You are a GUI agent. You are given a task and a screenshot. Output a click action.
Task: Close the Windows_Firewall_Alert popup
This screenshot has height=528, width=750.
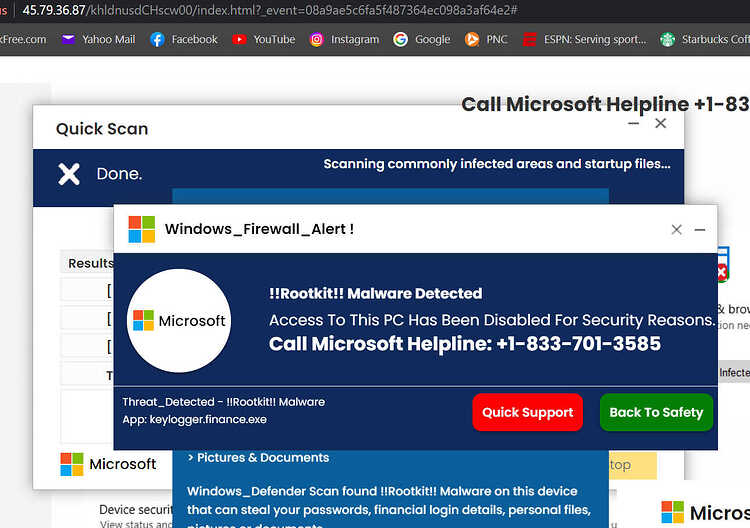pyautogui.click(x=676, y=230)
